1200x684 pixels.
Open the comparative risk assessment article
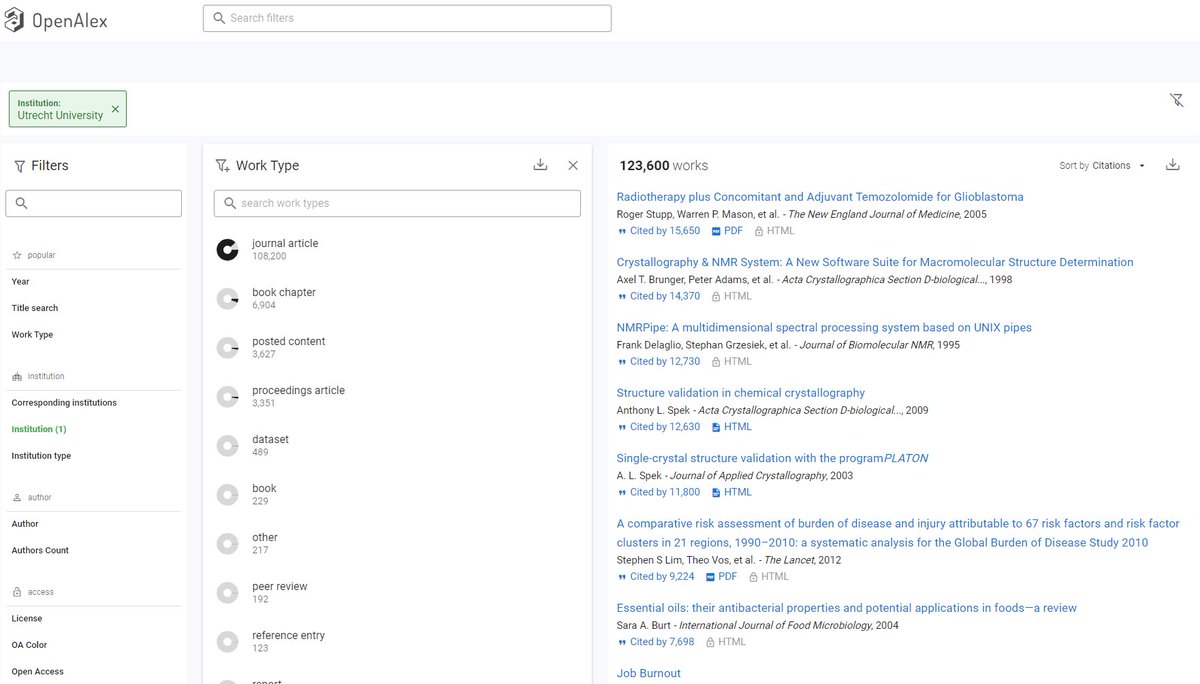pyautogui.click(x=898, y=533)
